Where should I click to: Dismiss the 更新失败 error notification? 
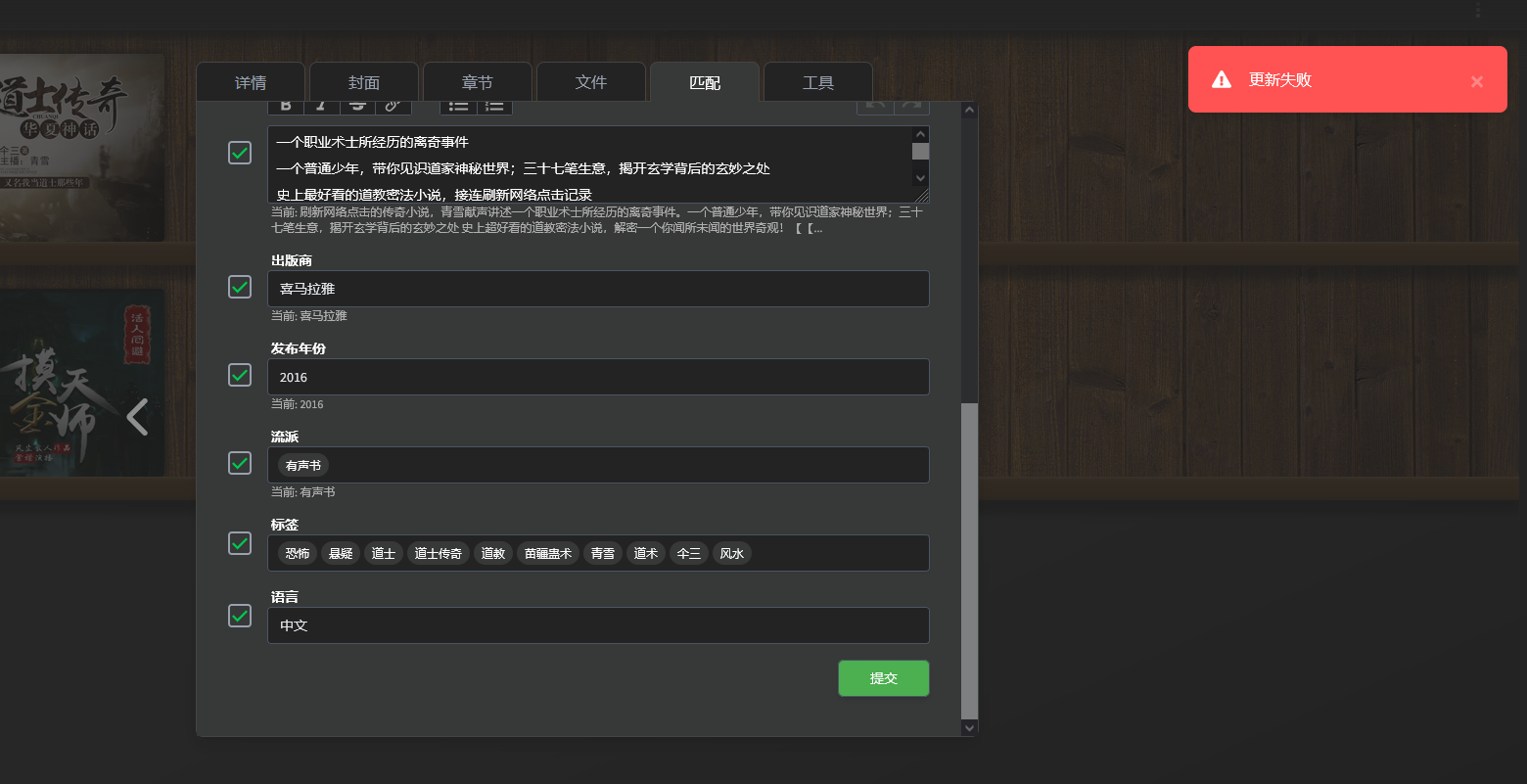pos(1477,81)
